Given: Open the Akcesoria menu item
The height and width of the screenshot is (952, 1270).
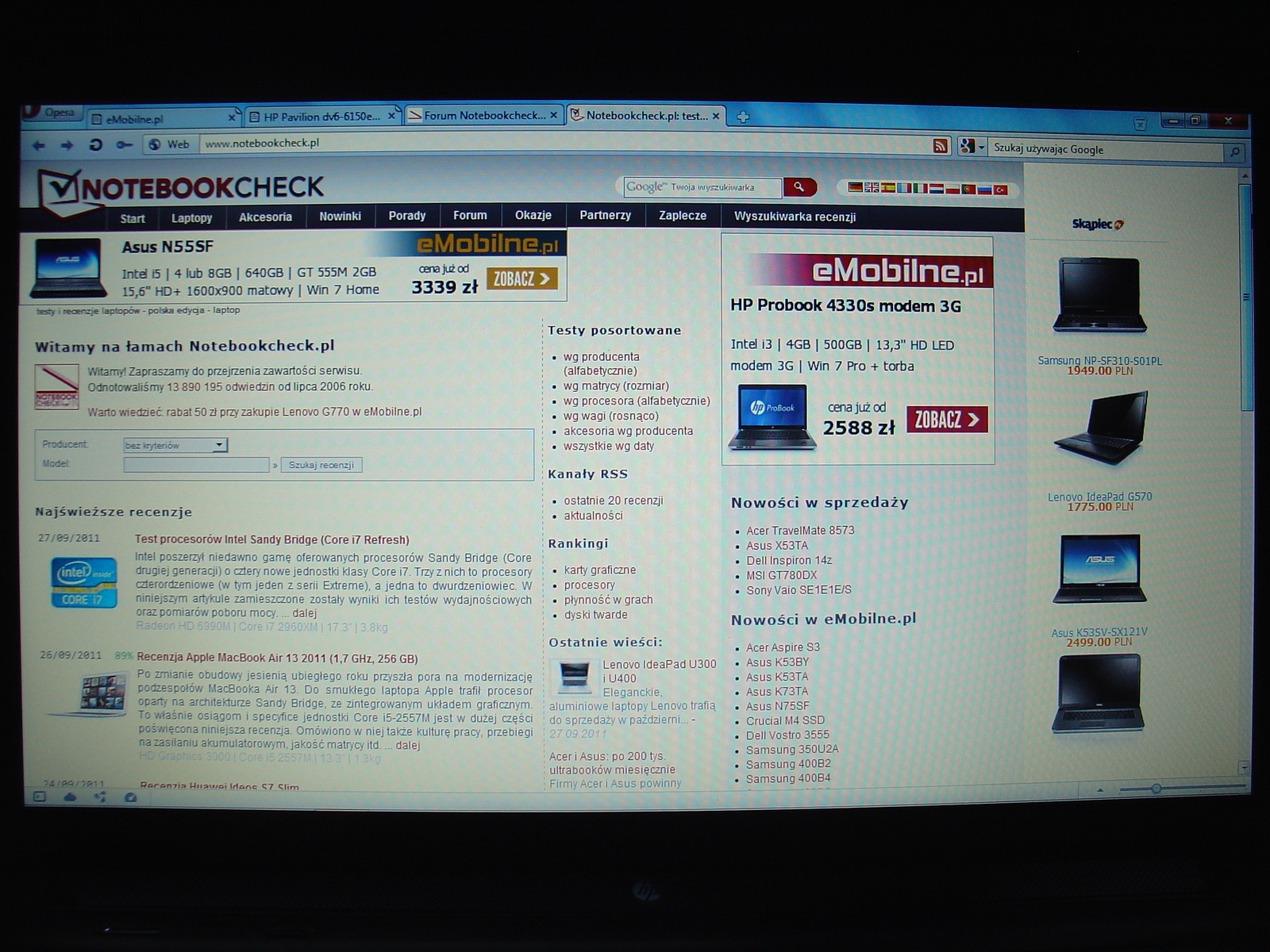Looking at the screenshot, I should (265, 217).
